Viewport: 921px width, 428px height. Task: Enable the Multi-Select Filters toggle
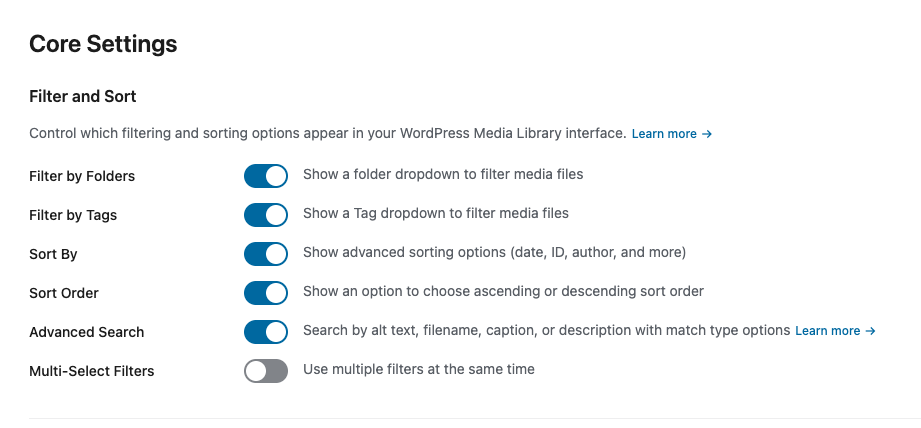(266, 371)
